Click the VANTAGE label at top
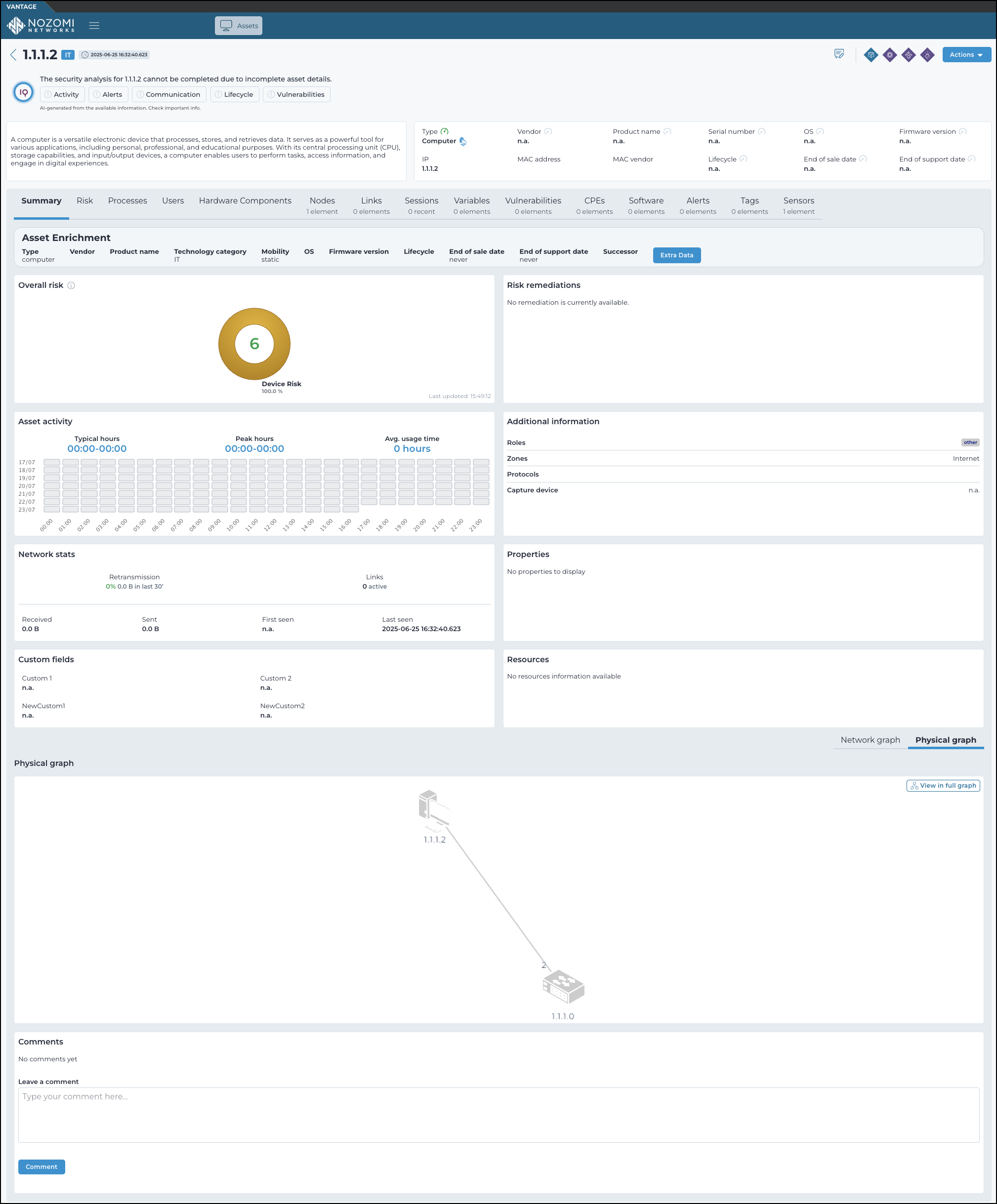 pyautogui.click(x=21, y=6)
